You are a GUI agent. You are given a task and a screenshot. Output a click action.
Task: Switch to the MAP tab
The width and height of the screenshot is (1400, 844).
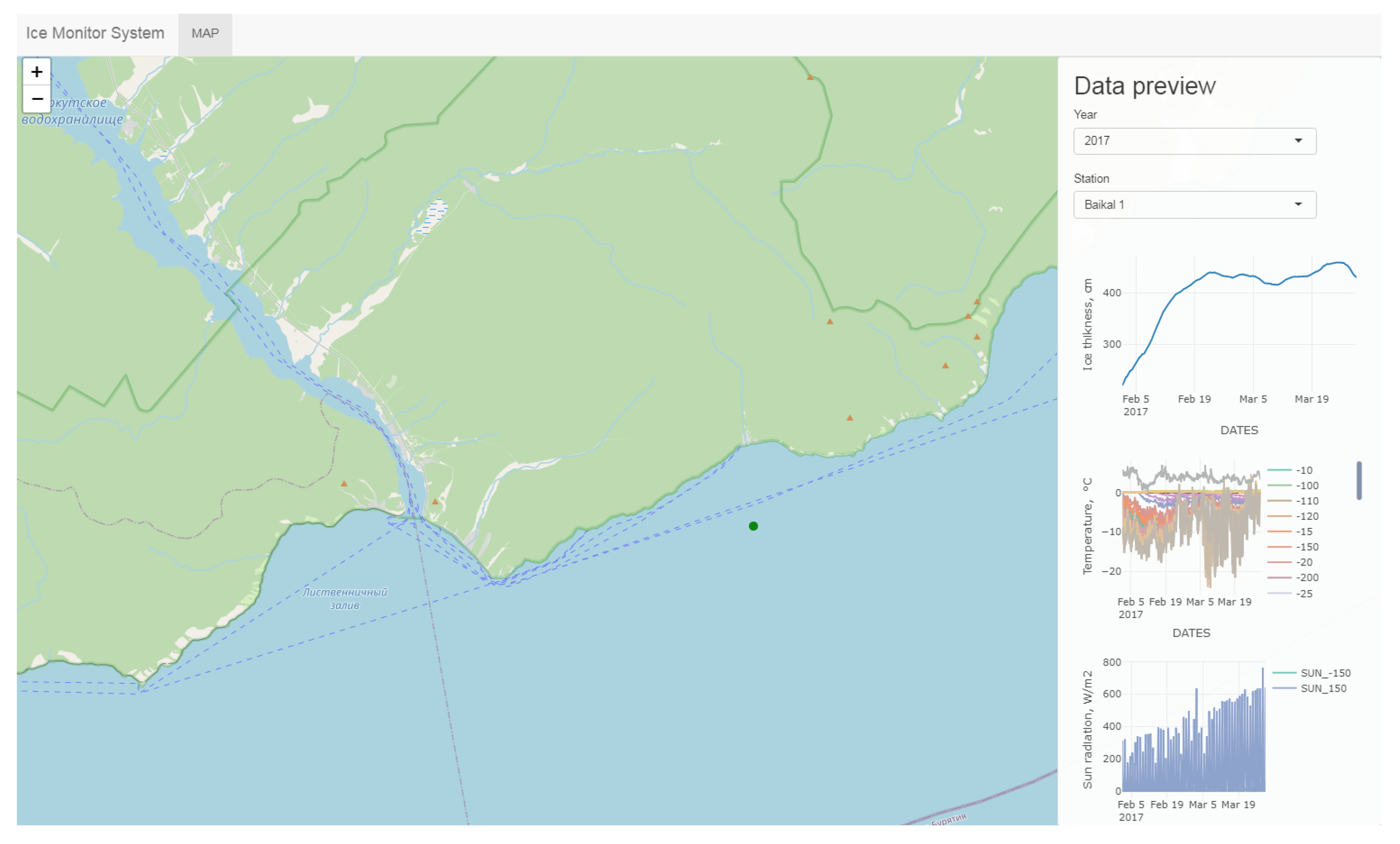205,33
